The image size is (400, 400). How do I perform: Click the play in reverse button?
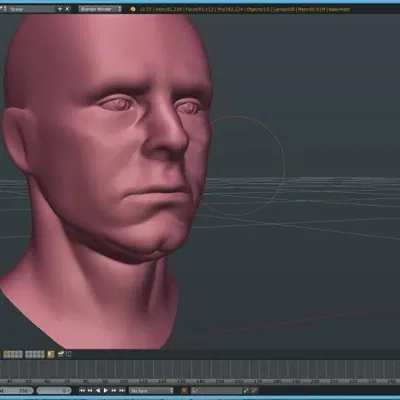(98, 390)
